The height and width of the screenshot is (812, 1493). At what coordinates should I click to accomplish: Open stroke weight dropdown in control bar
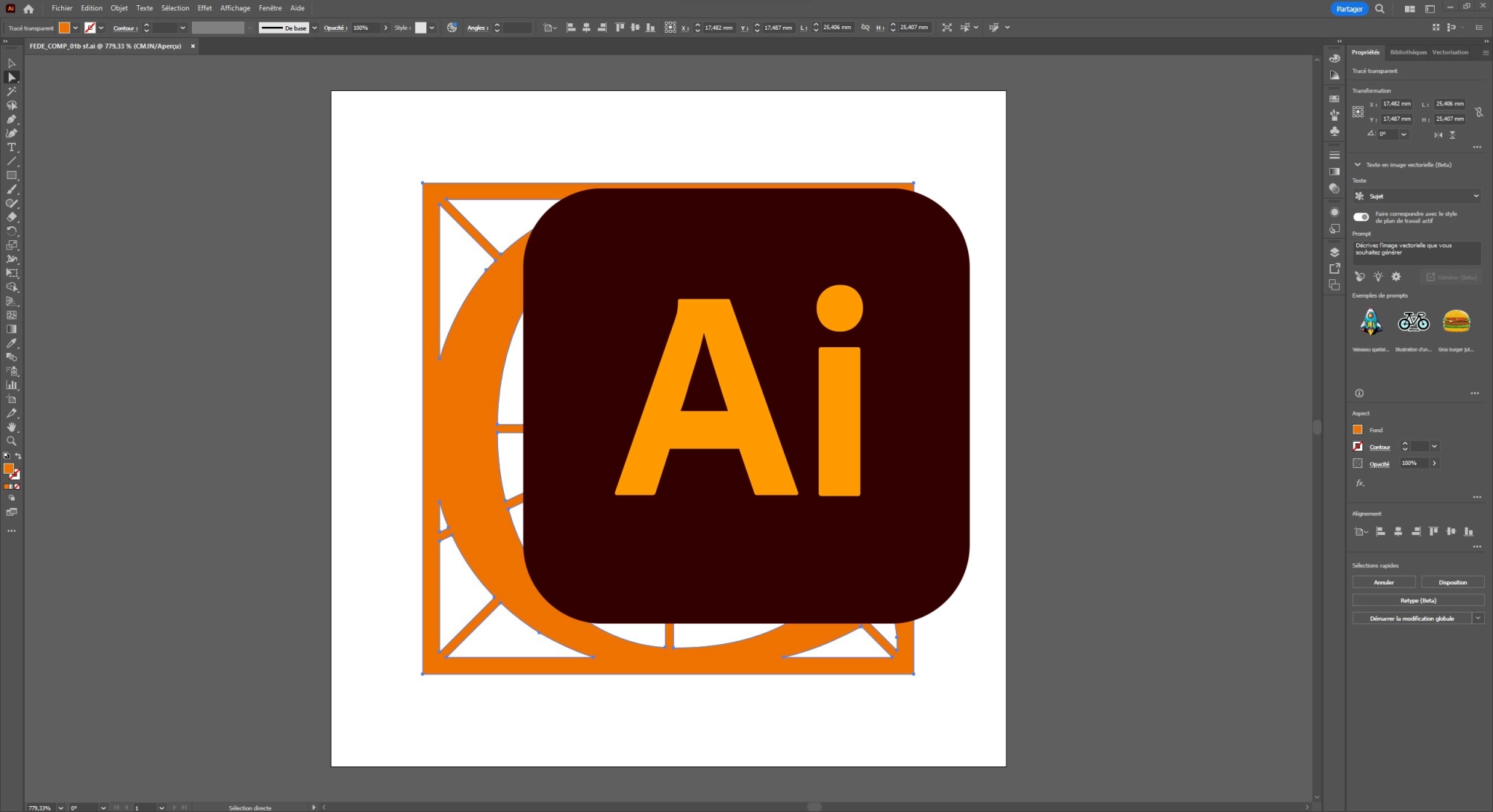click(x=183, y=28)
